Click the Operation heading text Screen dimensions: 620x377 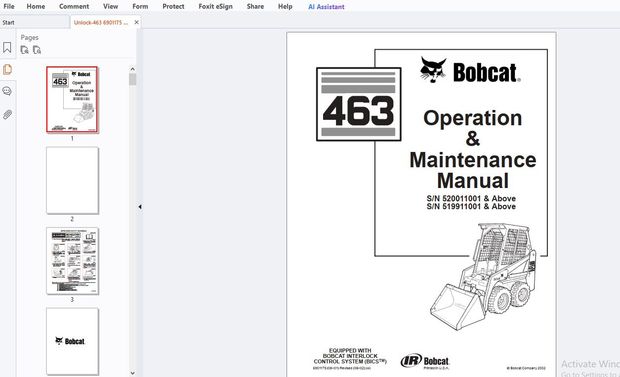[x=473, y=118]
